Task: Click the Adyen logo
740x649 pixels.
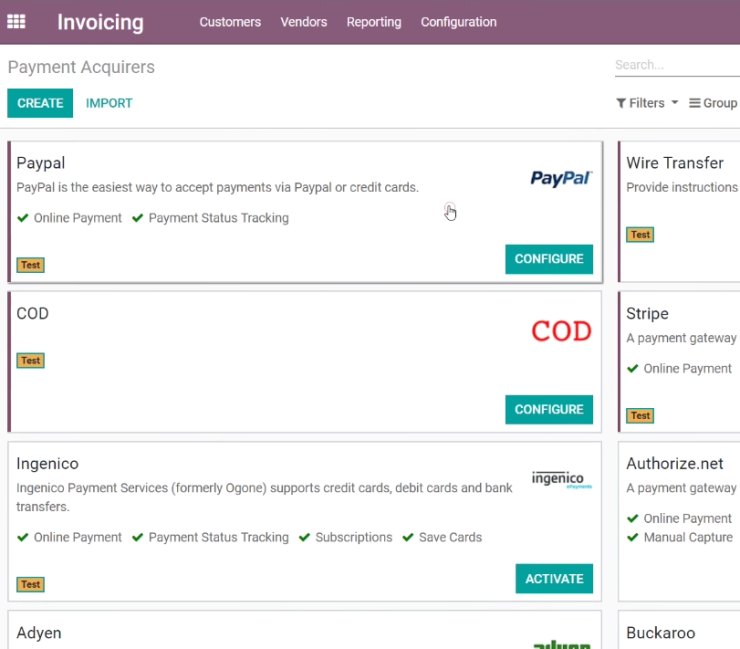Action: 562,644
